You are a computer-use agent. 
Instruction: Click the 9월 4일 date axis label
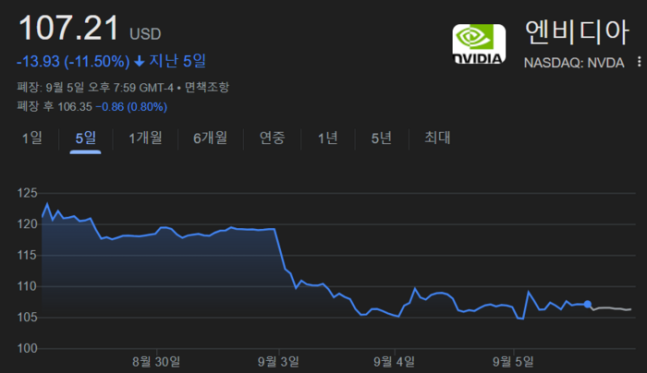[x=394, y=362]
